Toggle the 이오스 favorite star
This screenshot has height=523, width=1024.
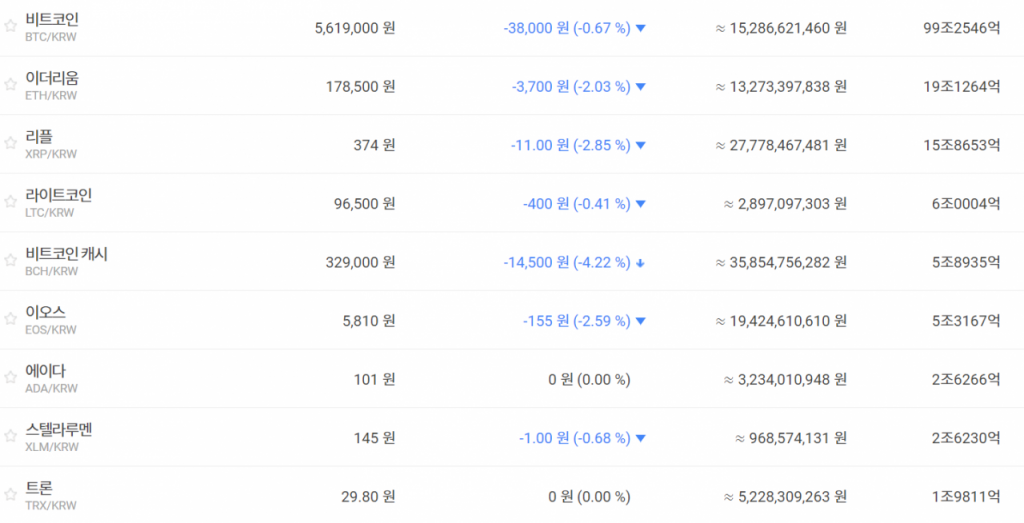(x=10, y=319)
